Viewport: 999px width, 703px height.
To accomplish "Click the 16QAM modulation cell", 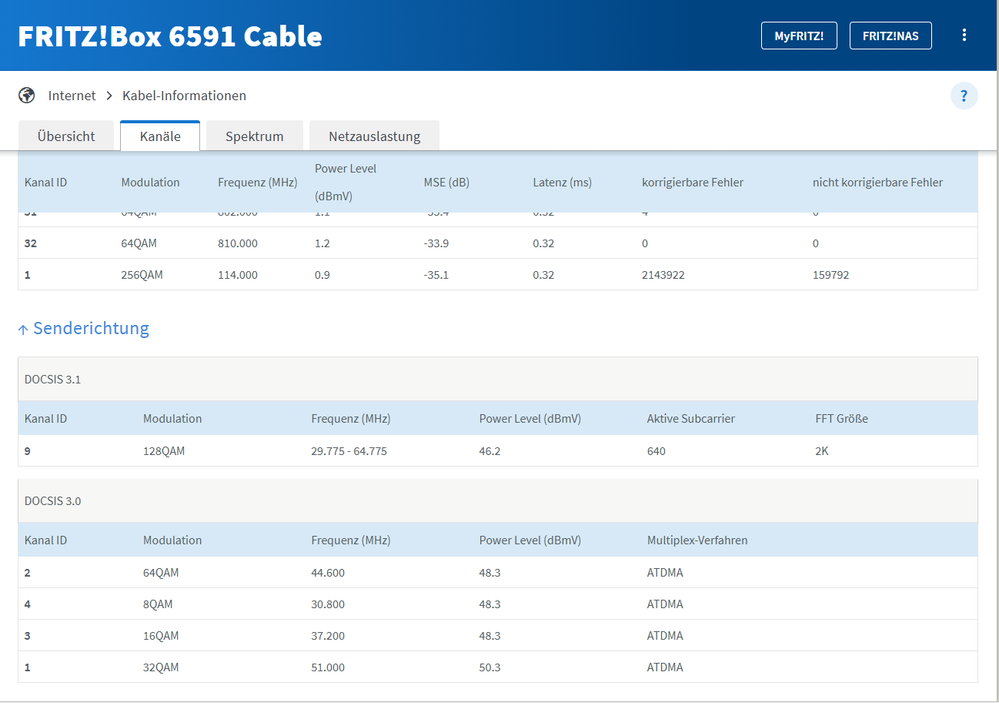I will 161,636.
